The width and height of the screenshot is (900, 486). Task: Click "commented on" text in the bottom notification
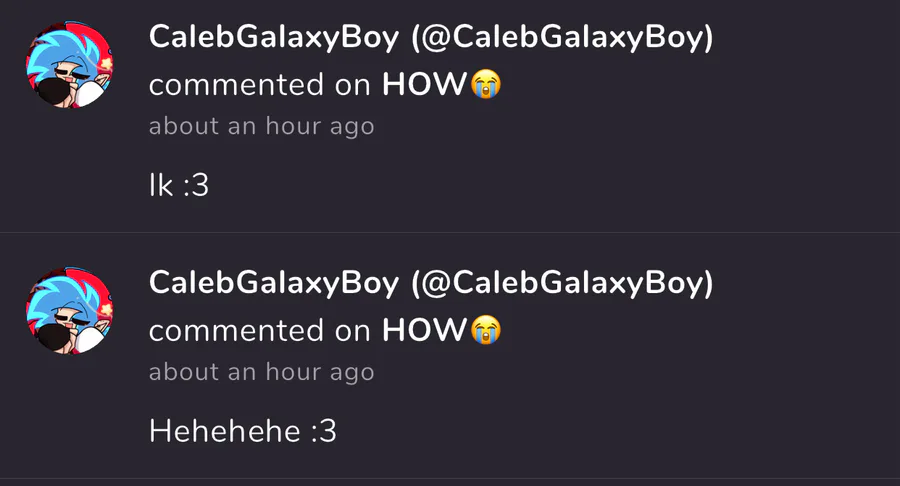(x=261, y=330)
